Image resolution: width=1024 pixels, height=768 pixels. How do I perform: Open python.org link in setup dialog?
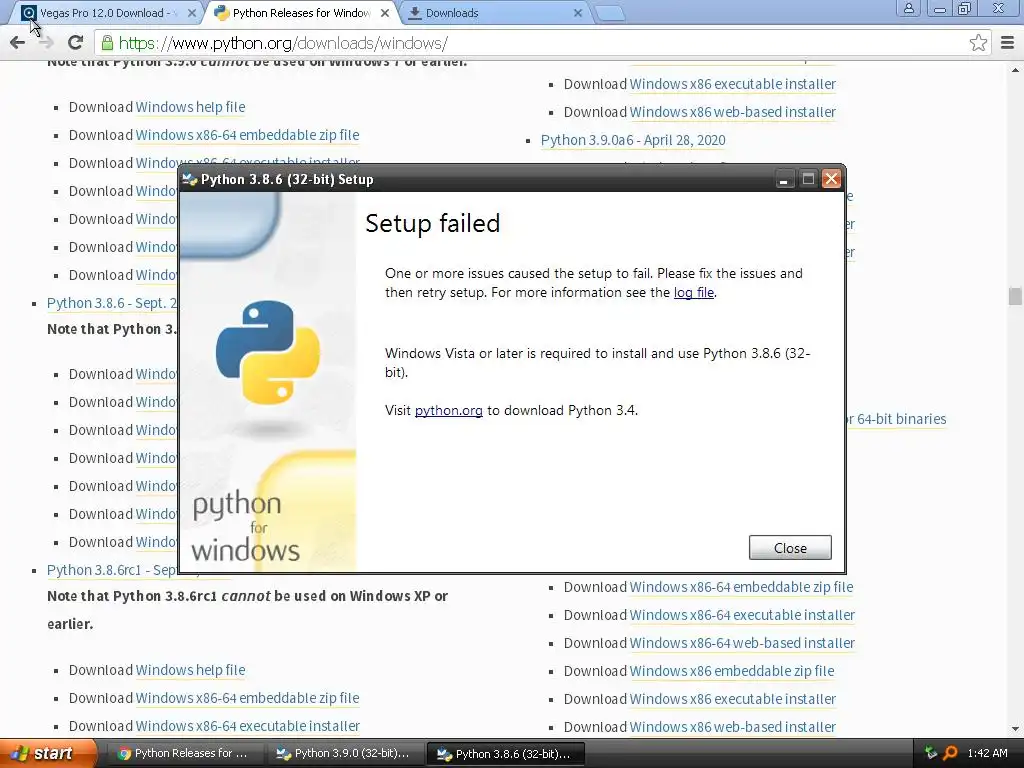click(449, 411)
